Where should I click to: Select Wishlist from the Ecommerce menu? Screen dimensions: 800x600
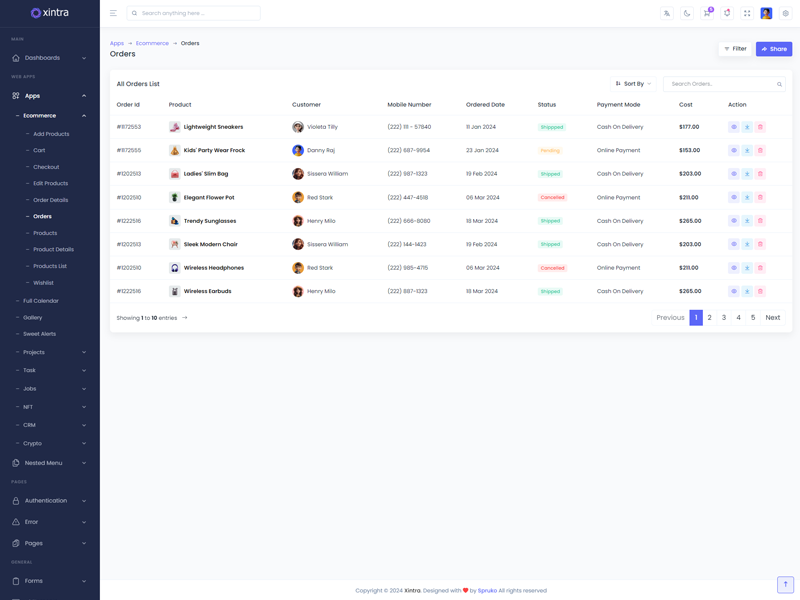pyautogui.click(x=43, y=283)
